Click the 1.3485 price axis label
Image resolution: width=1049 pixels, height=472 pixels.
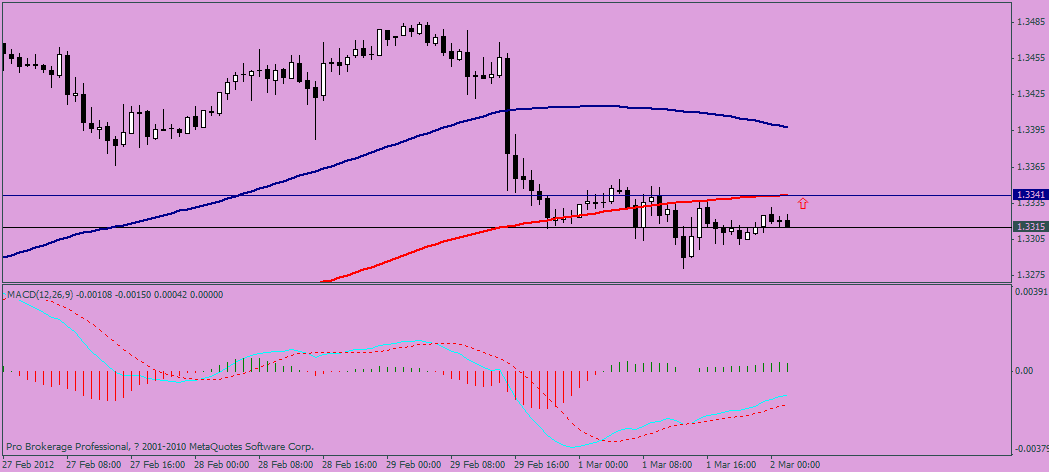tap(1030, 21)
